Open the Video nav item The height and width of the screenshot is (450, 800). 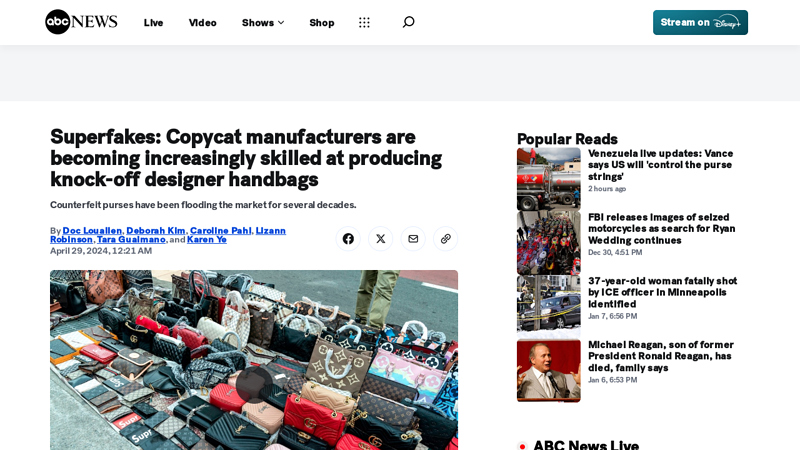pos(203,22)
